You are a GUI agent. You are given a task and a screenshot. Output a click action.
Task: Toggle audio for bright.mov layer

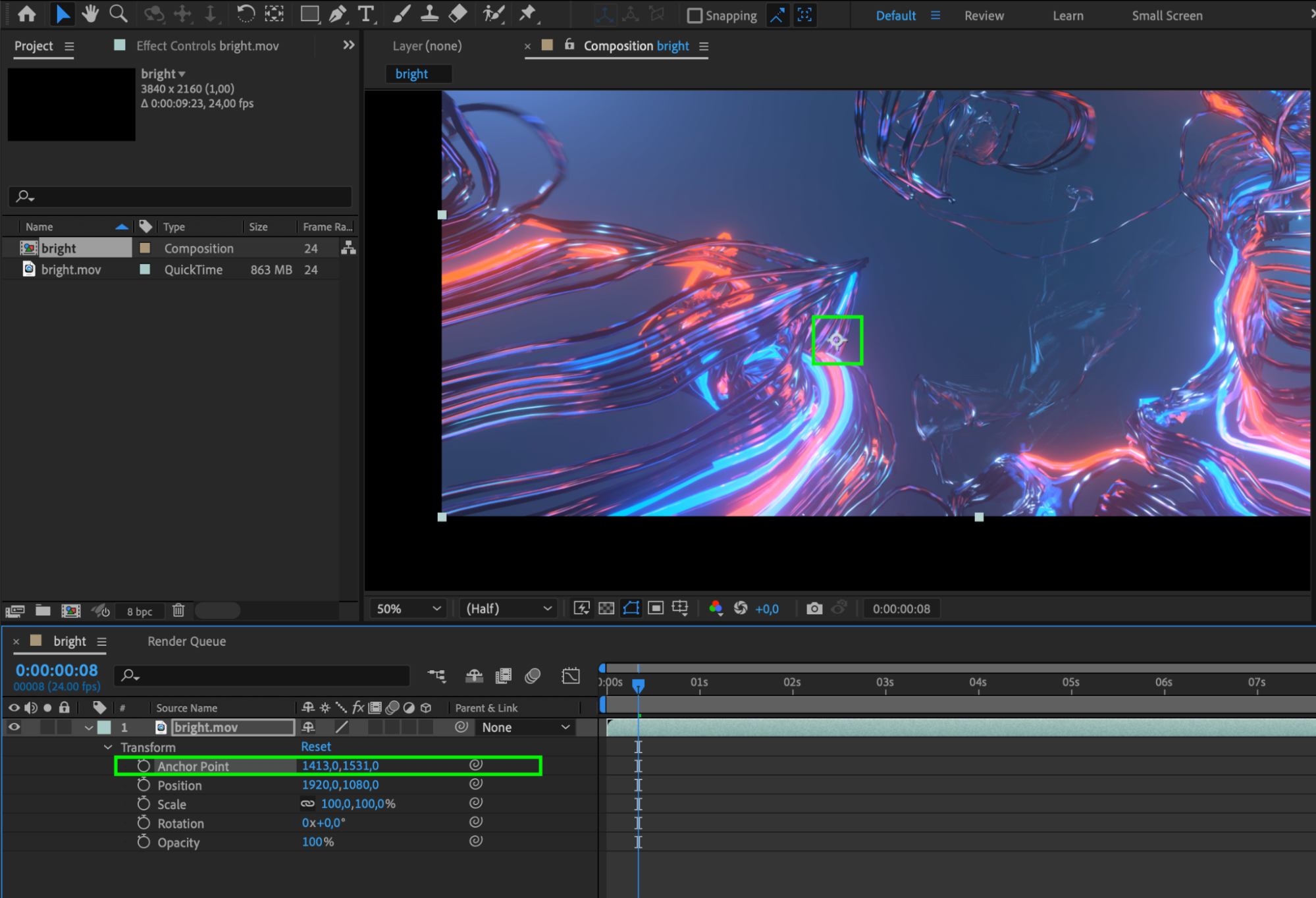(x=29, y=727)
